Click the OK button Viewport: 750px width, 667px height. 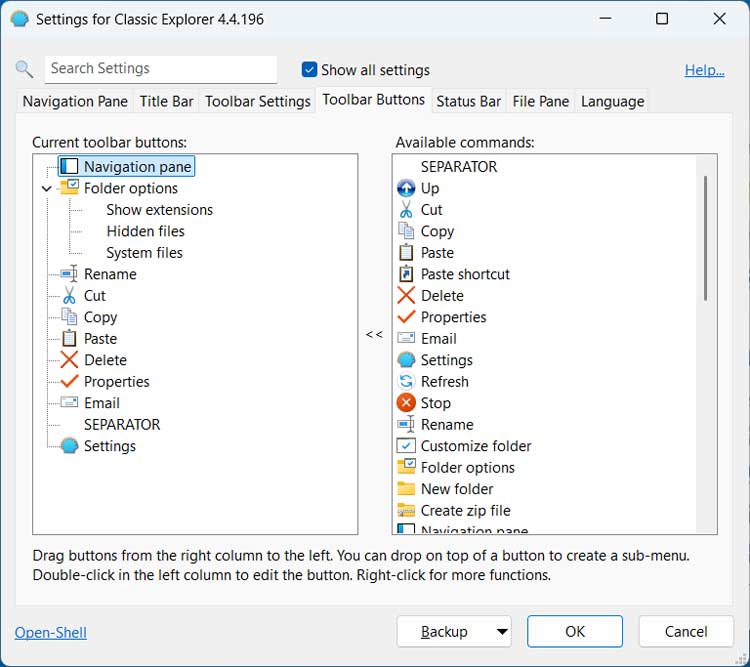point(574,632)
